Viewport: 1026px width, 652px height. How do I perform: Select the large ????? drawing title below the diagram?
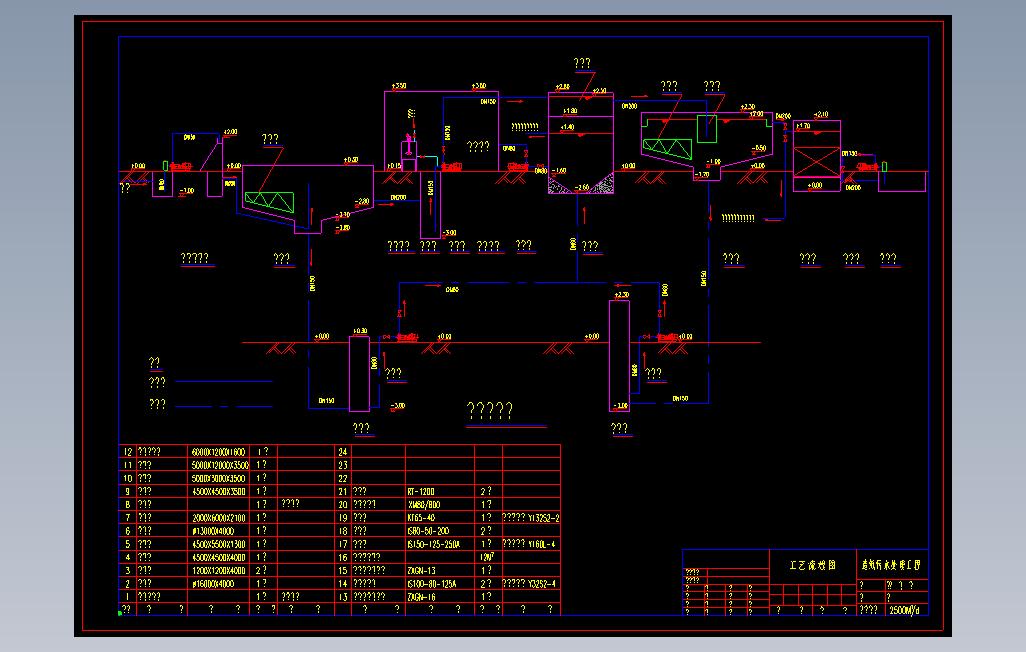[x=489, y=410]
